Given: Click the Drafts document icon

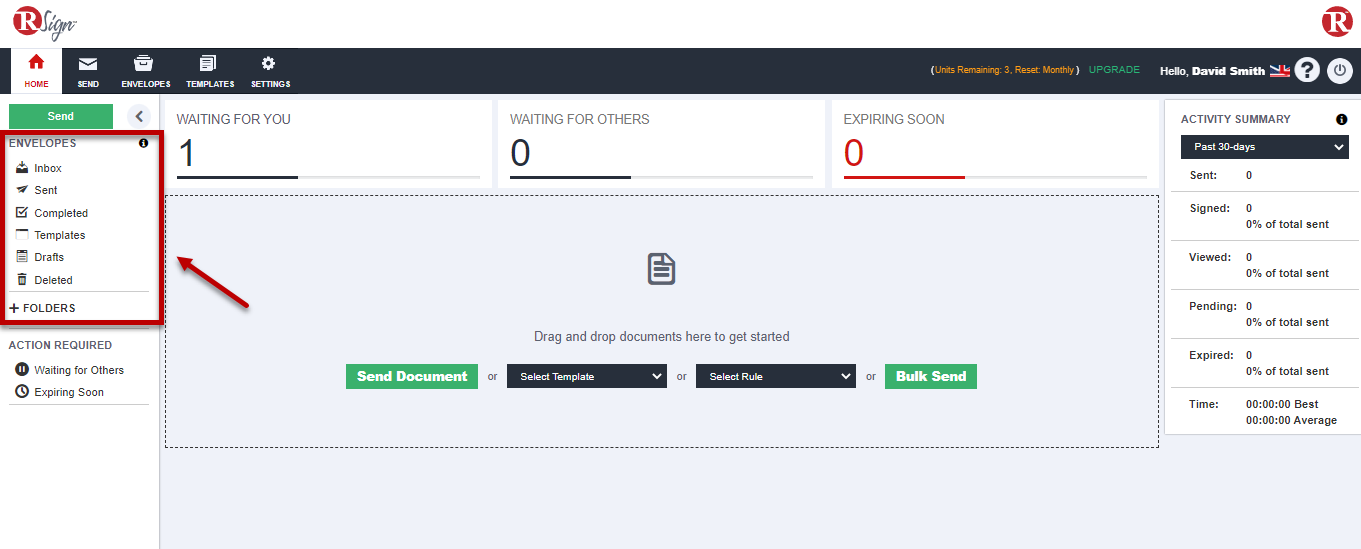Looking at the screenshot, I should [22, 256].
